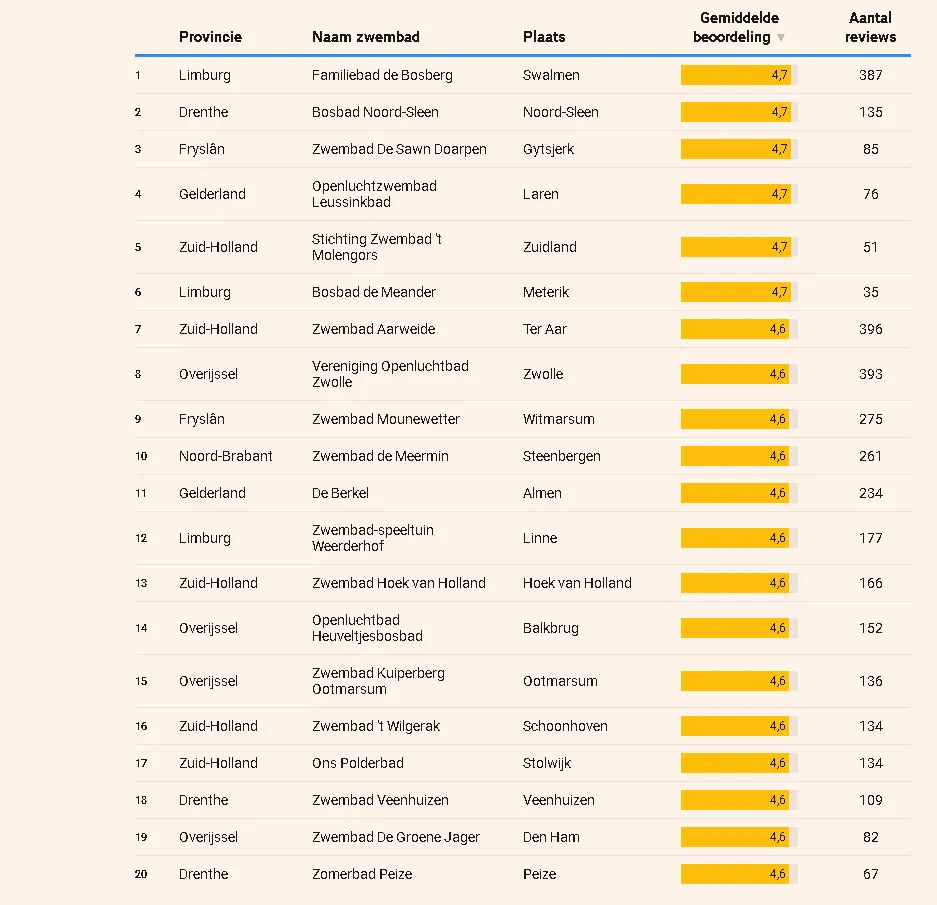Sort by Aantal reviews column header

[x=870, y=27]
